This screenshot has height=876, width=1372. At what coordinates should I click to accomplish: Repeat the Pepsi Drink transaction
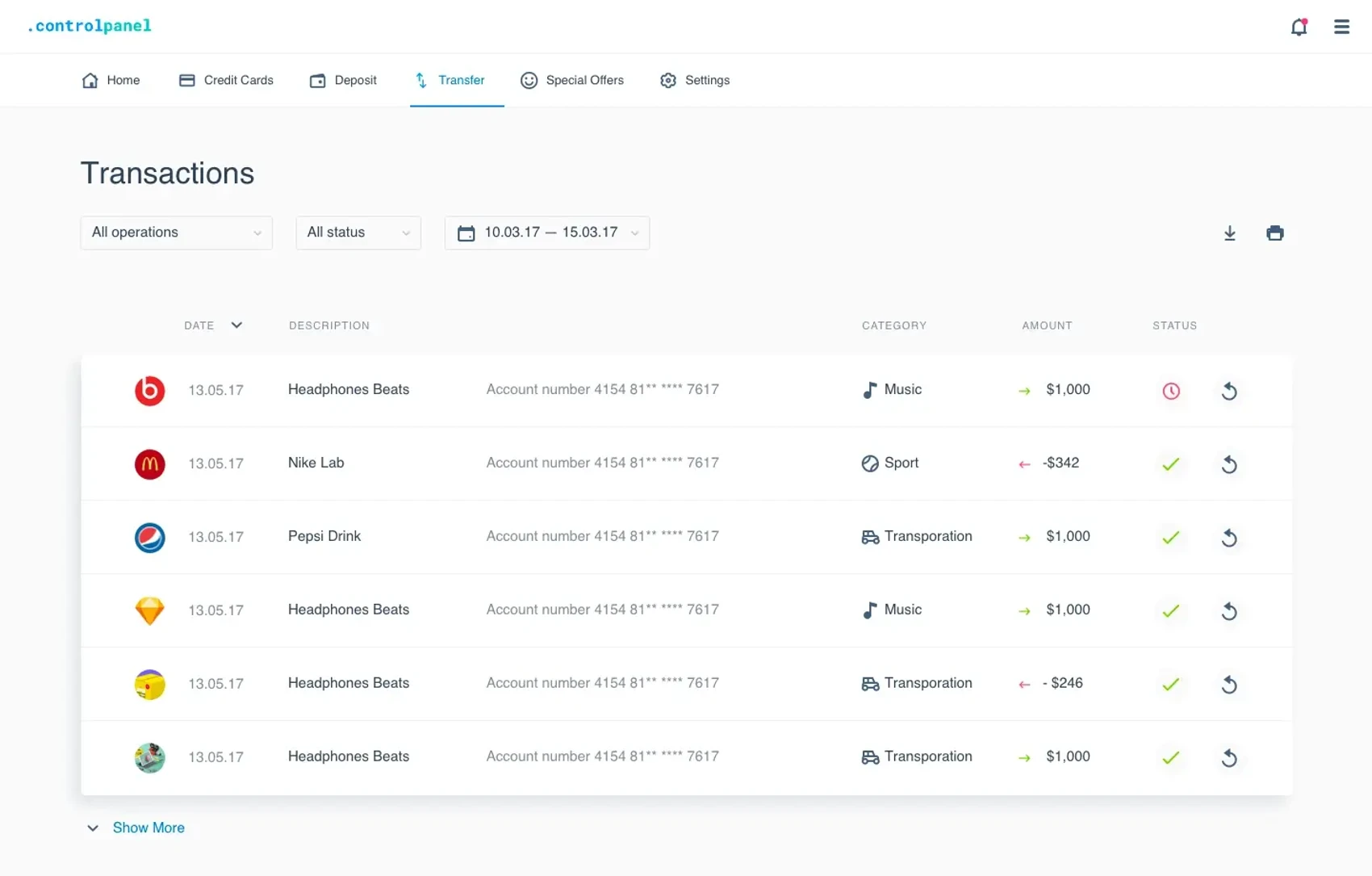coord(1228,538)
